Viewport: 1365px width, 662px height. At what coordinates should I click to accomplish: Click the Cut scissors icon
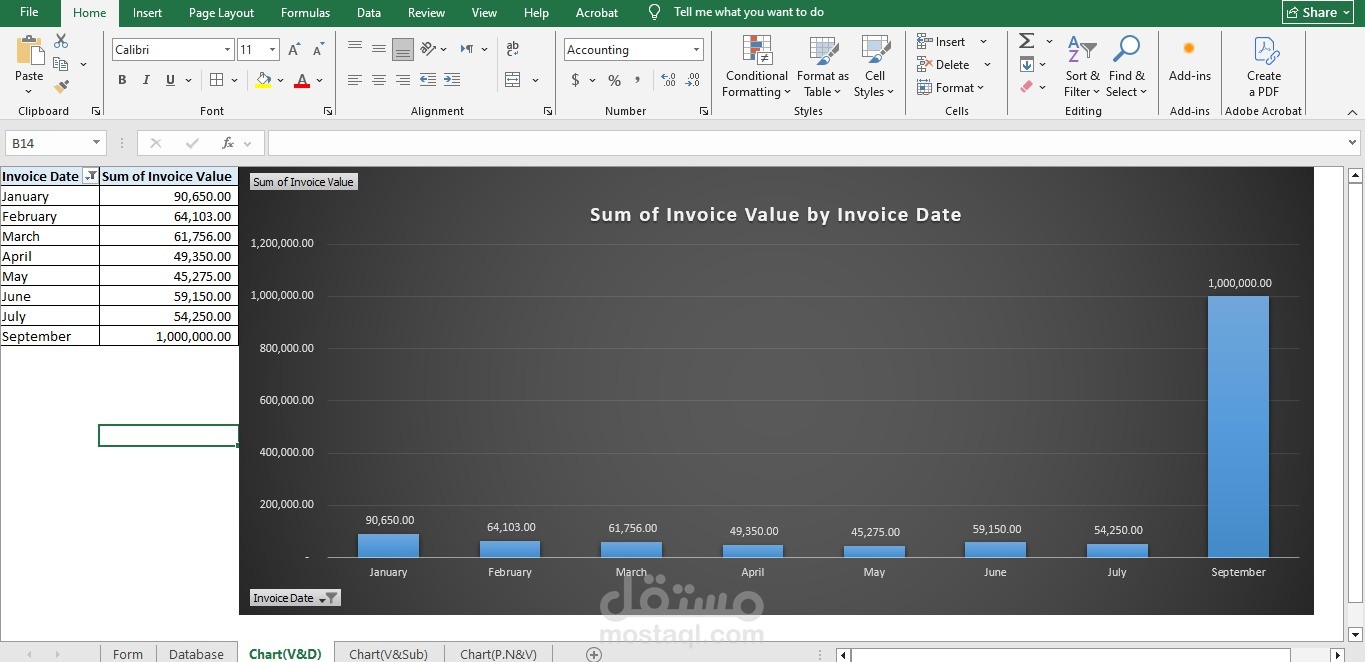(x=61, y=41)
